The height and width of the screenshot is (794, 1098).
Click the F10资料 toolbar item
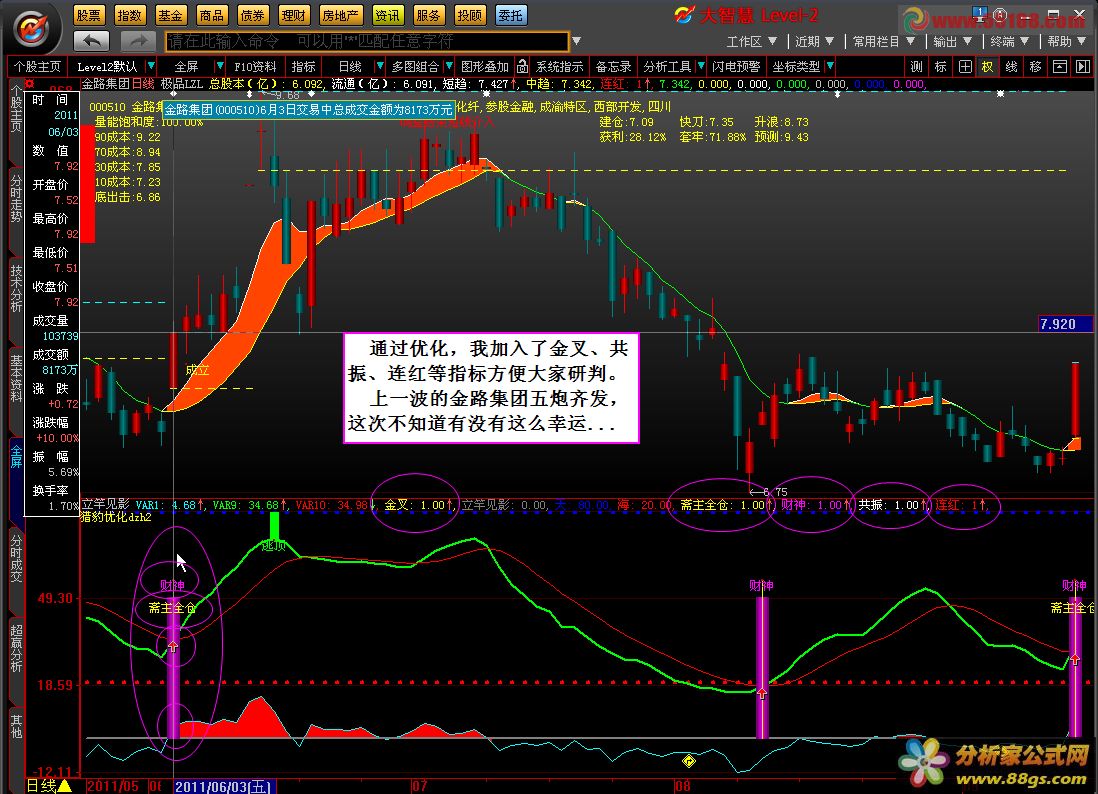pyautogui.click(x=255, y=67)
